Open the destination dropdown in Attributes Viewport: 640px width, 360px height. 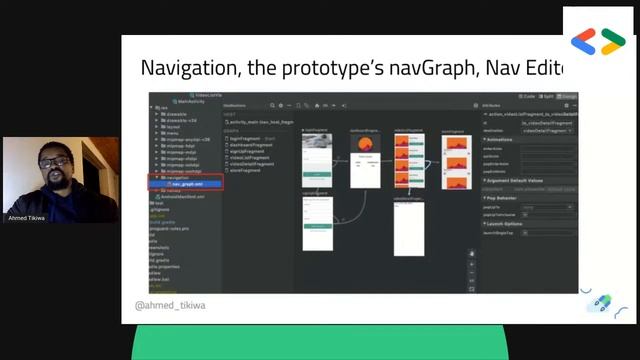point(548,131)
